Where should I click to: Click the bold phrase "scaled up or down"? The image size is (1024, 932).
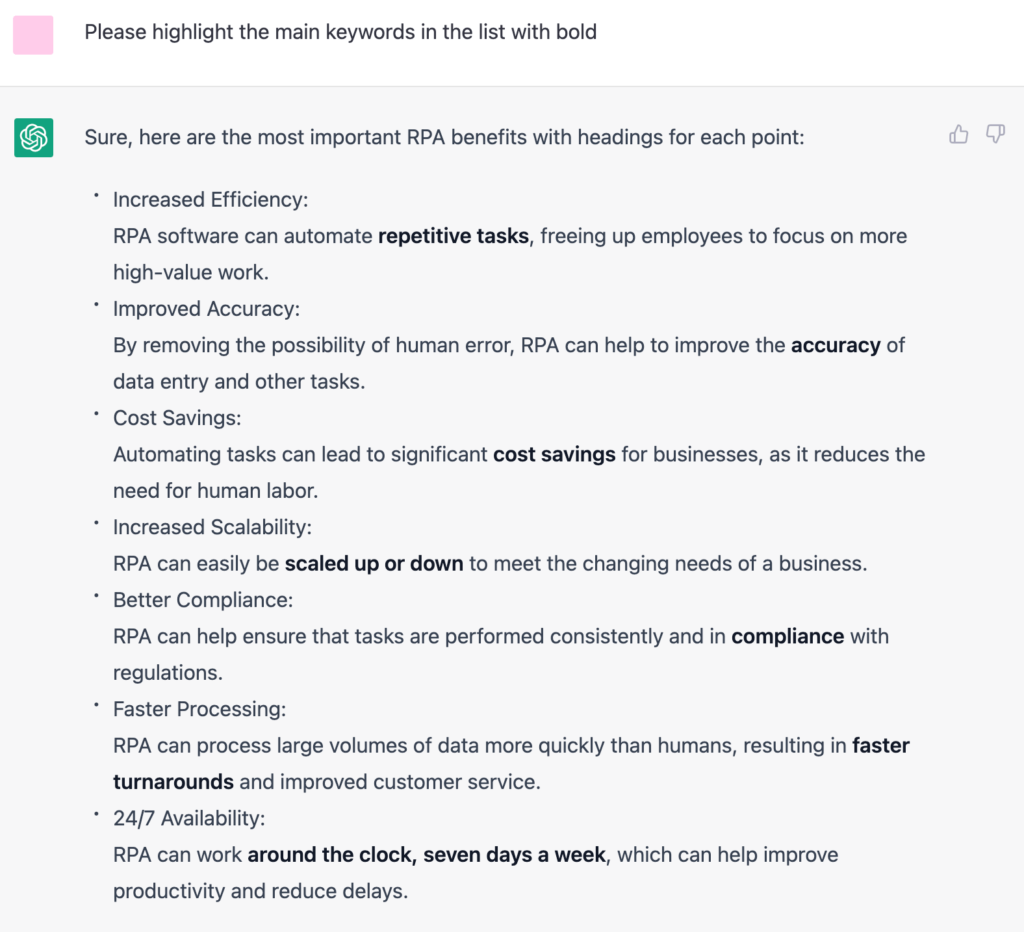point(374,563)
